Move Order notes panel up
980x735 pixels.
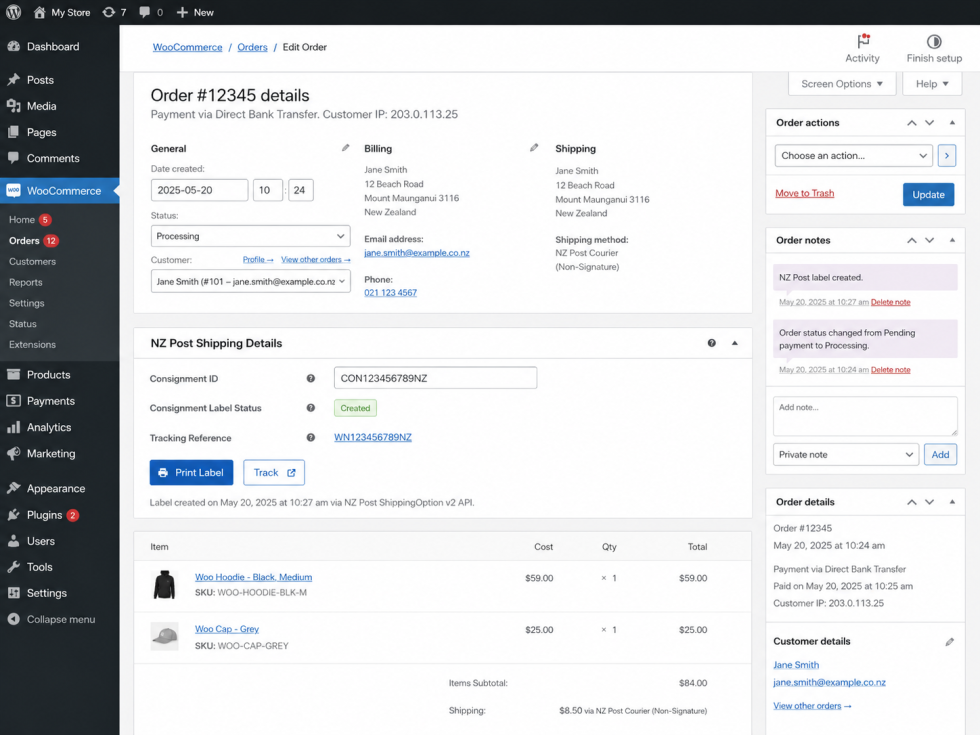912,241
